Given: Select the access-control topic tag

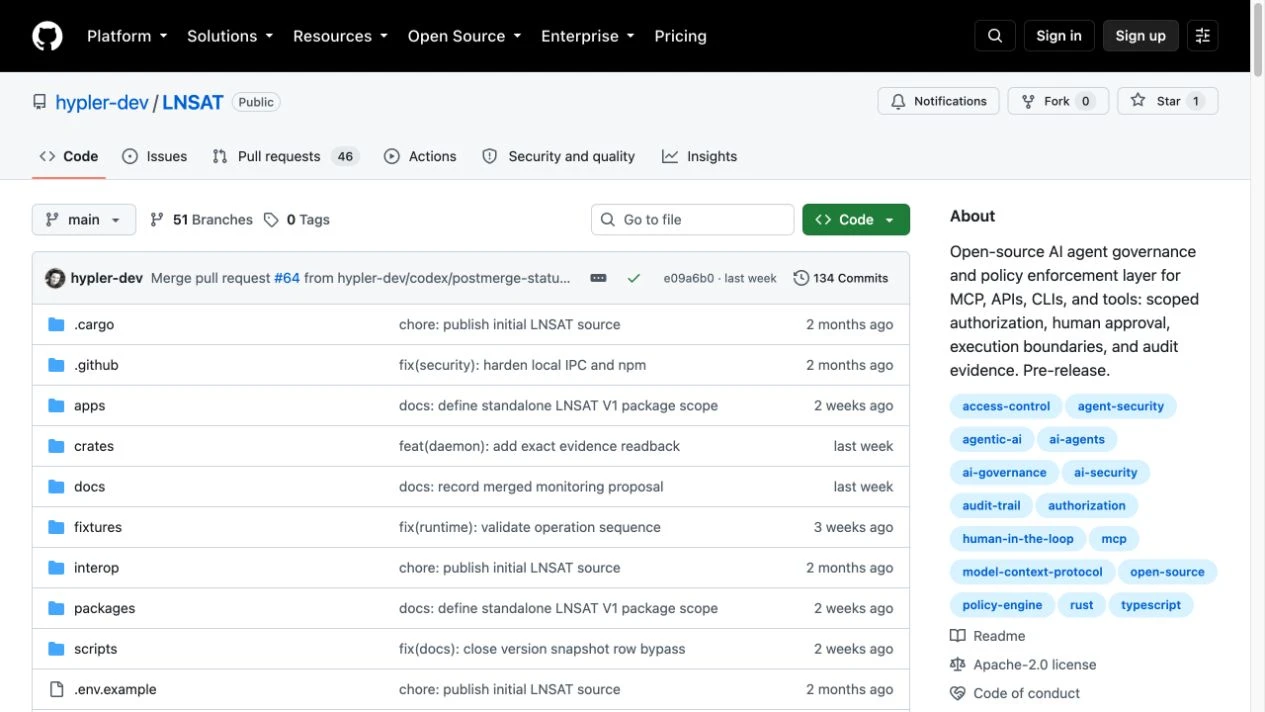Looking at the screenshot, I should tap(1006, 406).
